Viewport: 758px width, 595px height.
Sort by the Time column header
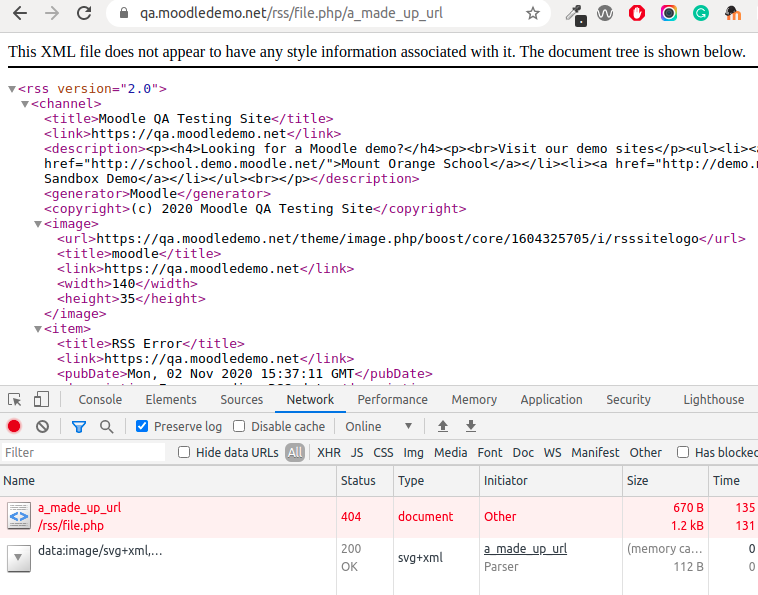tap(734, 481)
